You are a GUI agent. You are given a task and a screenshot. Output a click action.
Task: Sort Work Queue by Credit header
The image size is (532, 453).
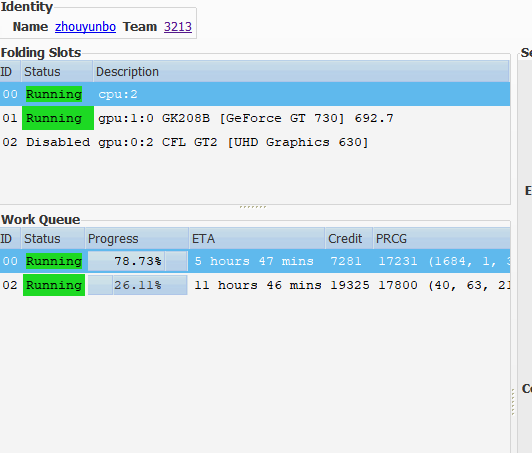coord(349,239)
